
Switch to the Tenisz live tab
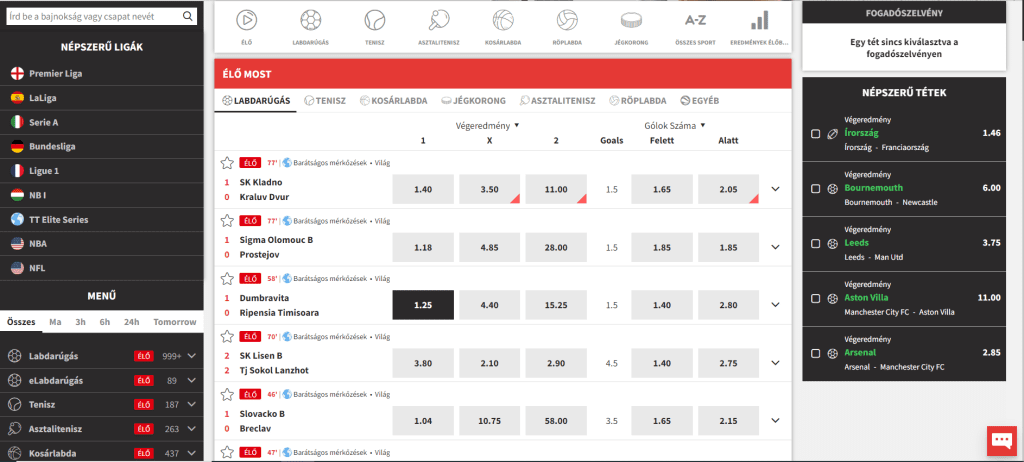point(325,101)
